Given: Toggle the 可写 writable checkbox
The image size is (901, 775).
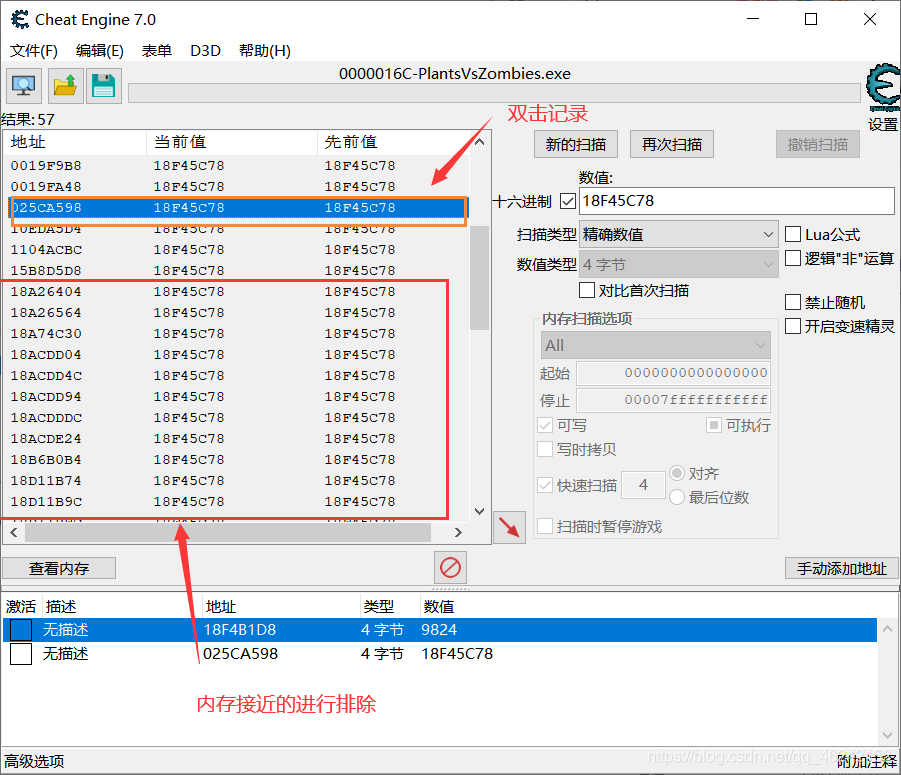Looking at the screenshot, I should coord(545,425).
